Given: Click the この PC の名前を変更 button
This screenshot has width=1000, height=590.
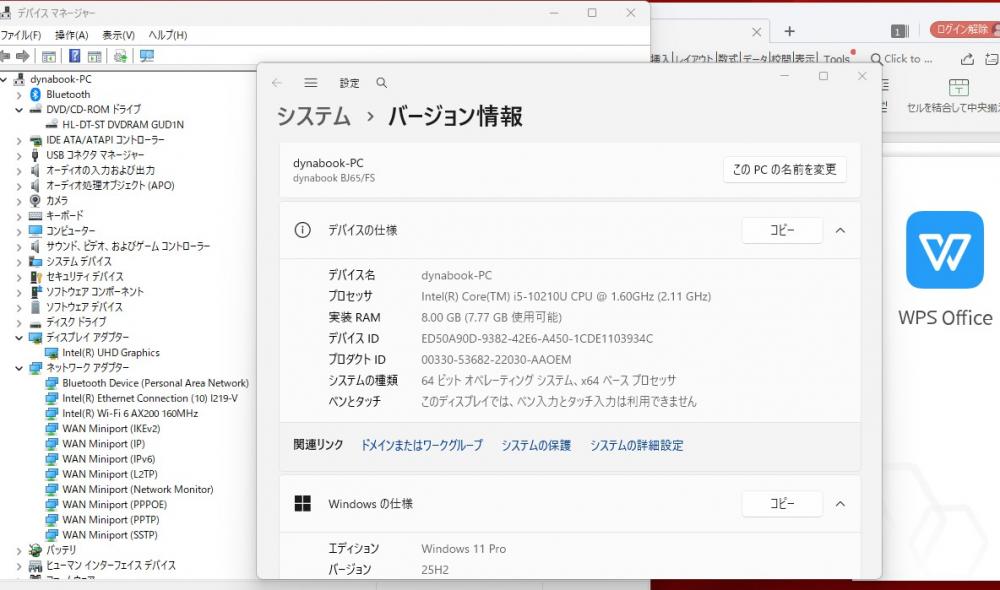Looking at the screenshot, I should [x=784, y=170].
